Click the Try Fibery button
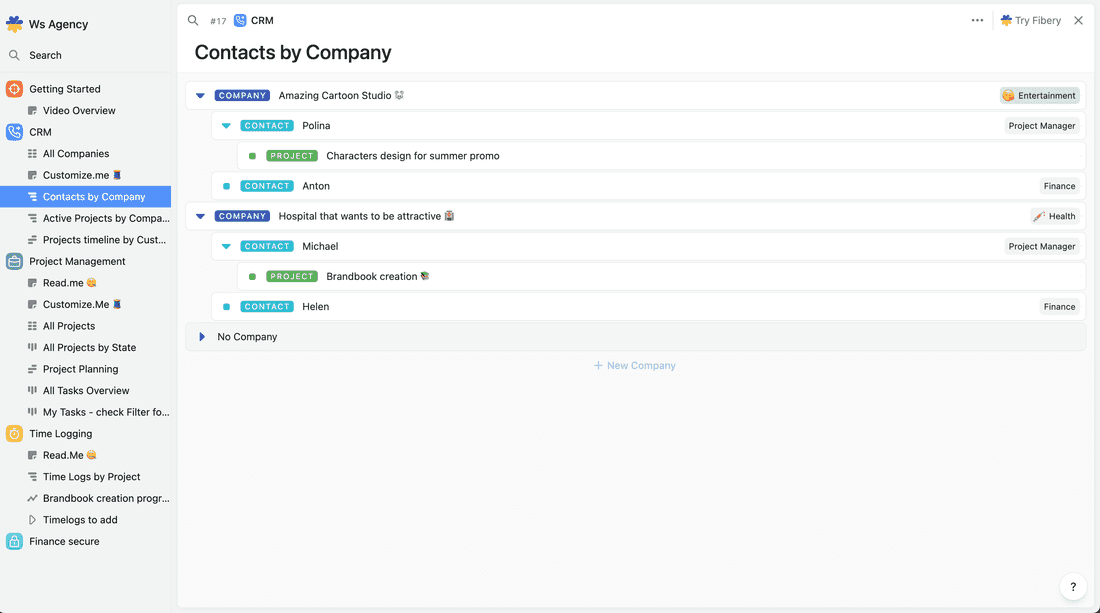Screen dimensions: 1100x613 [1030, 19]
